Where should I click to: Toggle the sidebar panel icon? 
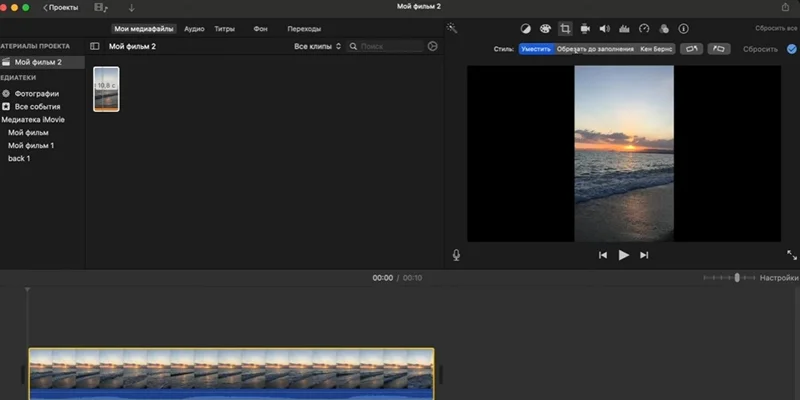[x=94, y=46]
